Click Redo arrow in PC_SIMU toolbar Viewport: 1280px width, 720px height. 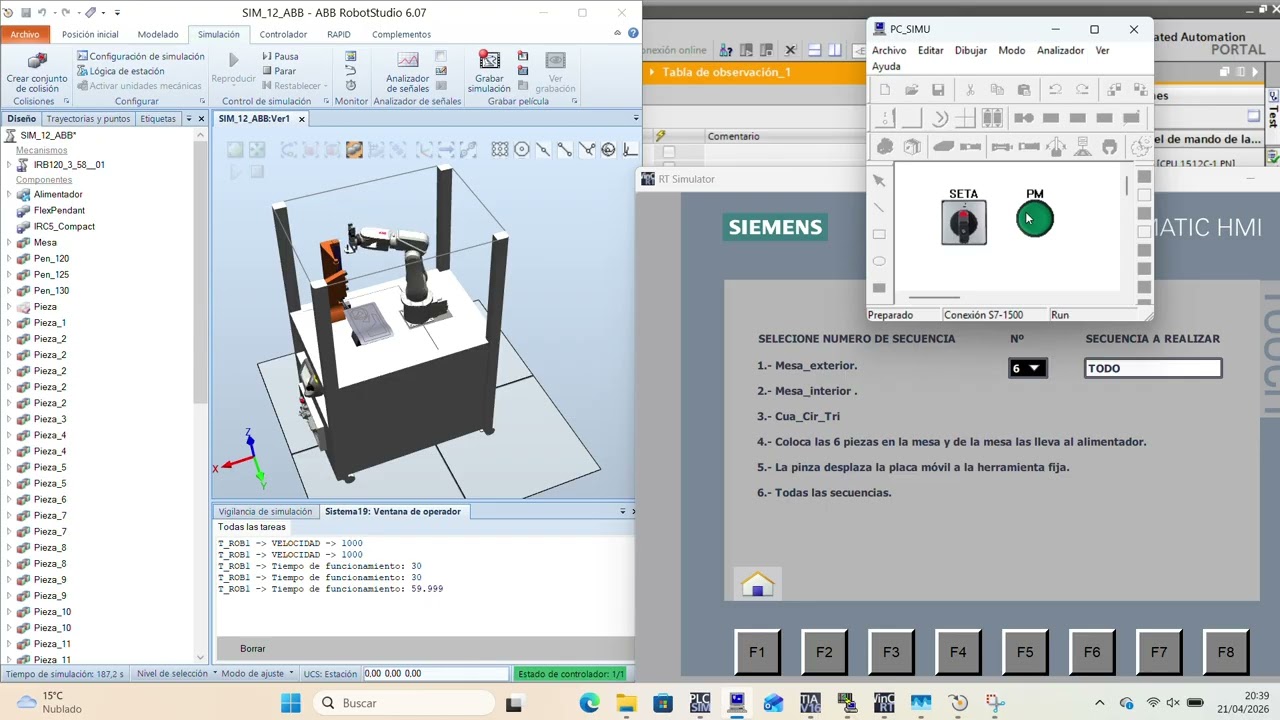tap(1082, 90)
